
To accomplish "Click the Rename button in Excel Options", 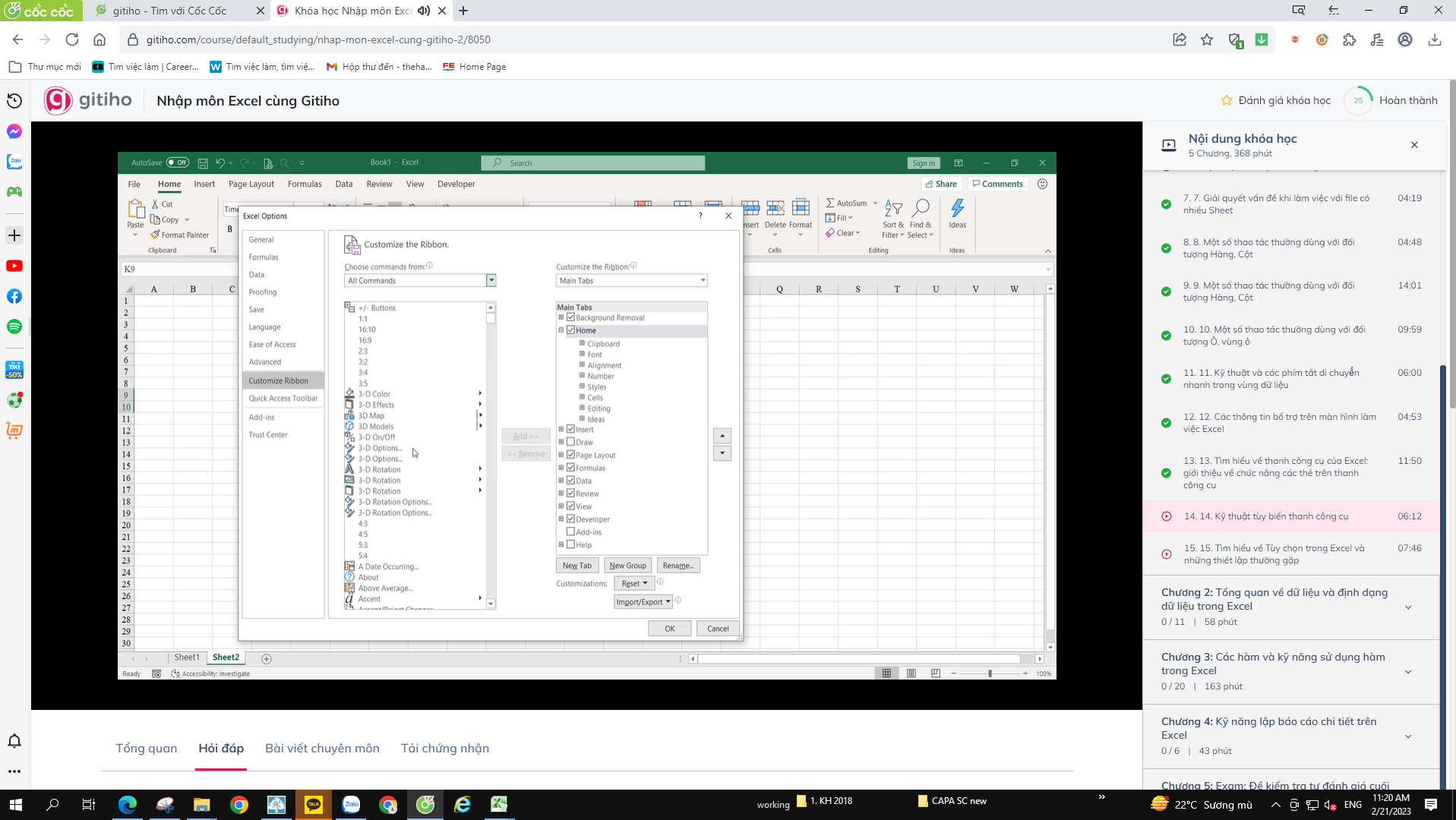I will (677, 565).
